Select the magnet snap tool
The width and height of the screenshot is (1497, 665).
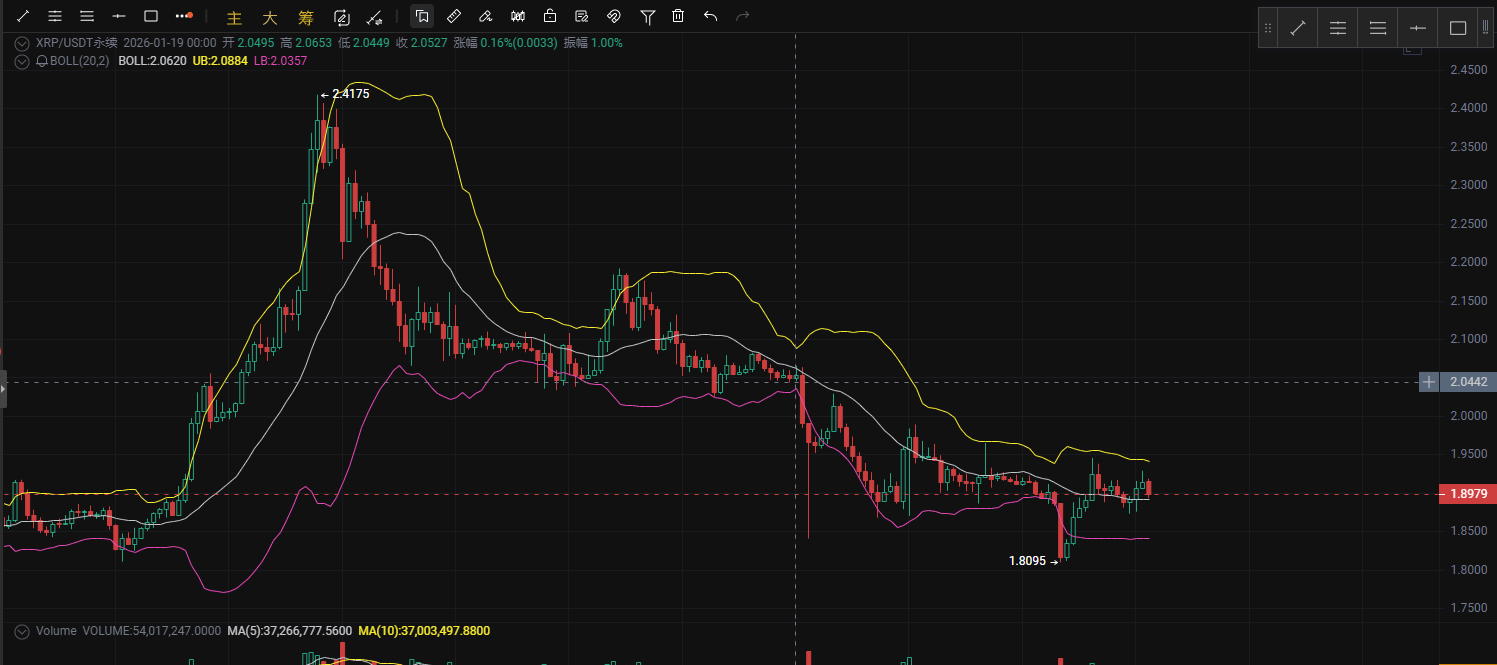(x=614, y=16)
